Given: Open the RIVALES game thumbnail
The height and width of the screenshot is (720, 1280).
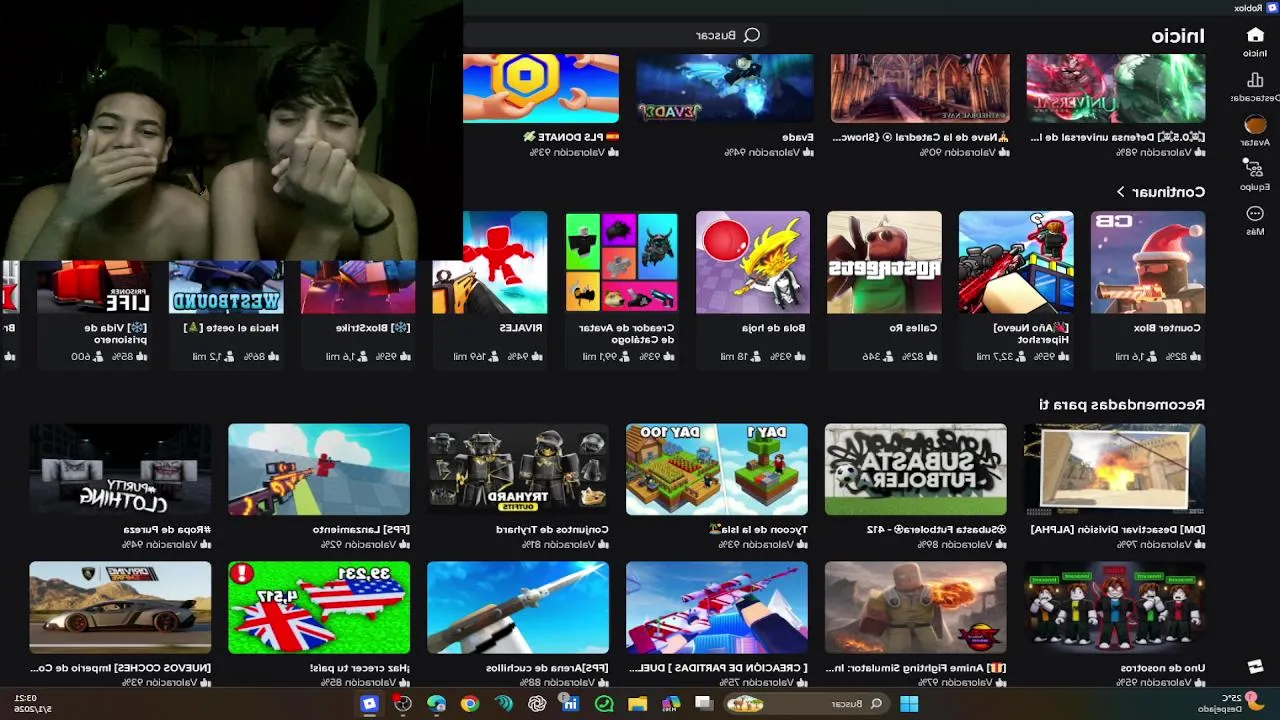Looking at the screenshot, I should point(490,262).
